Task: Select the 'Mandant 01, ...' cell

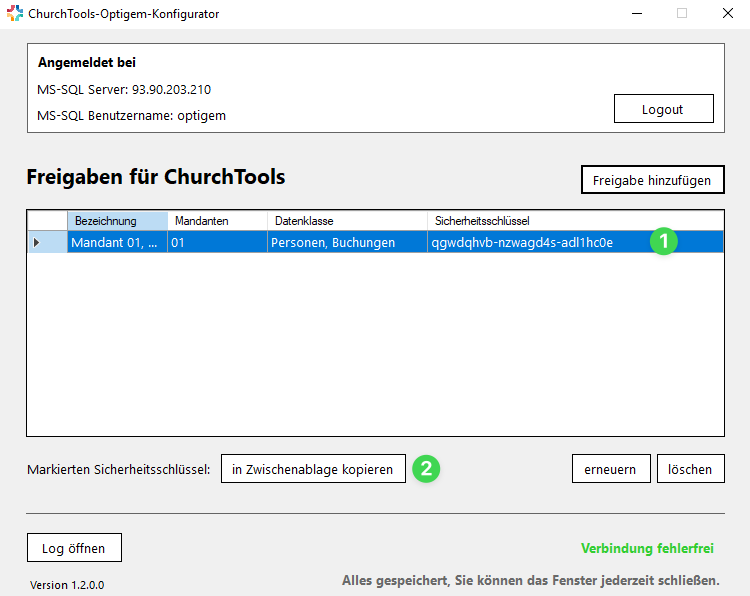Action: [x=117, y=242]
